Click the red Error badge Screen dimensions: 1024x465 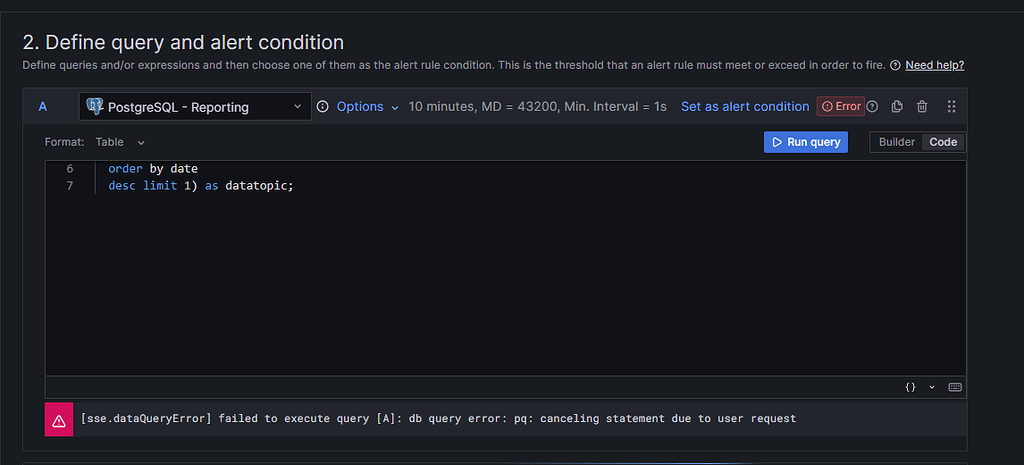(840, 106)
